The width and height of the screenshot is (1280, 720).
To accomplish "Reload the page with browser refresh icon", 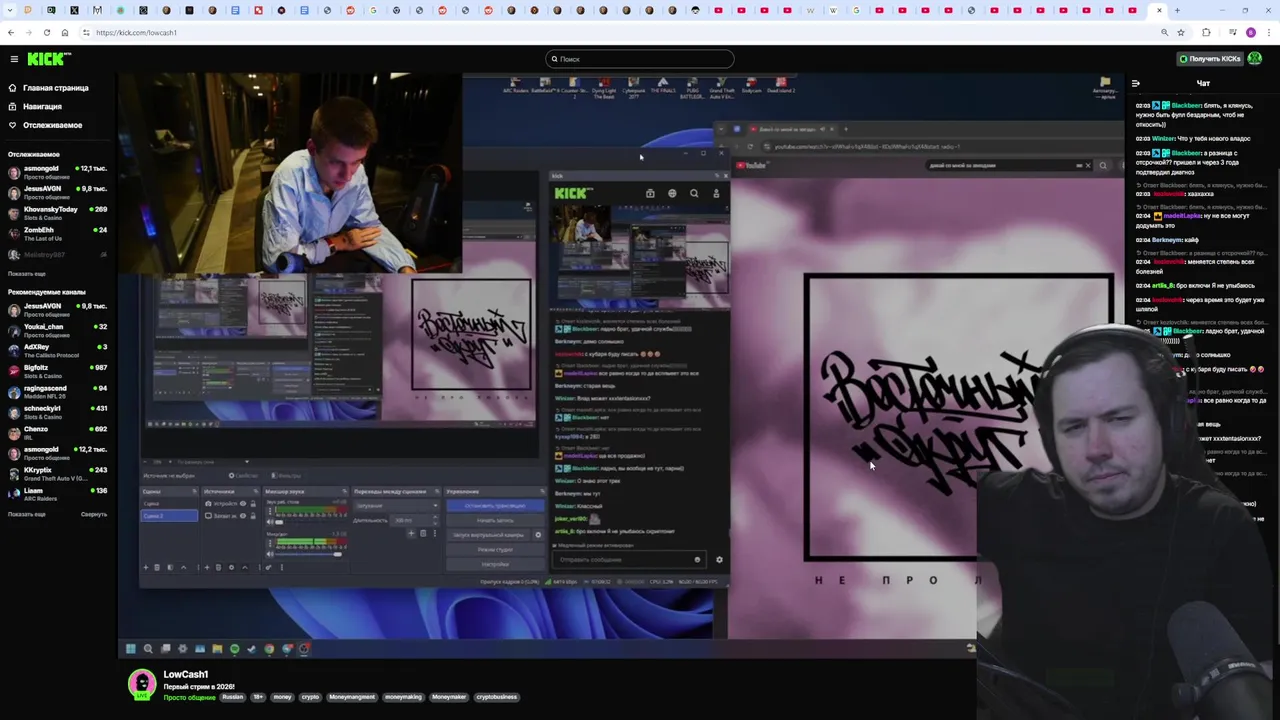I will coord(47,32).
